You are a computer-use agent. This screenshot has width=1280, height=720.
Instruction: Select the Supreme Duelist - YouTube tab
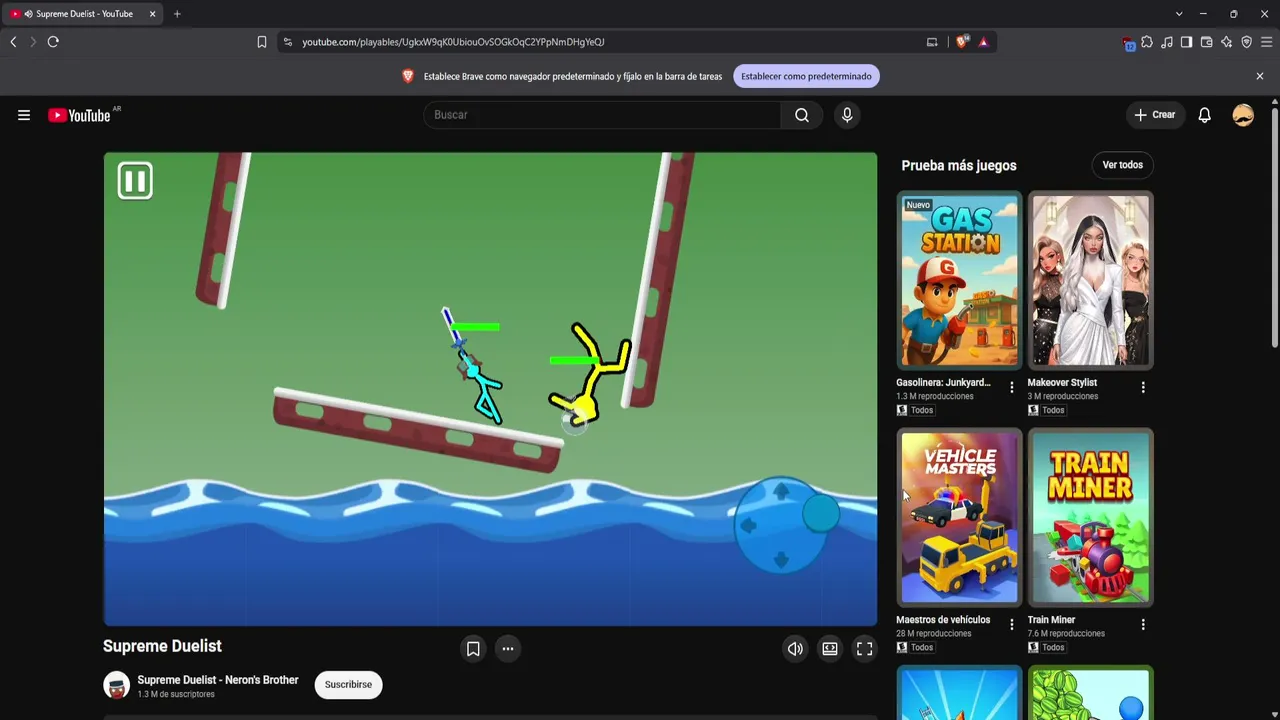coord(83,14)
